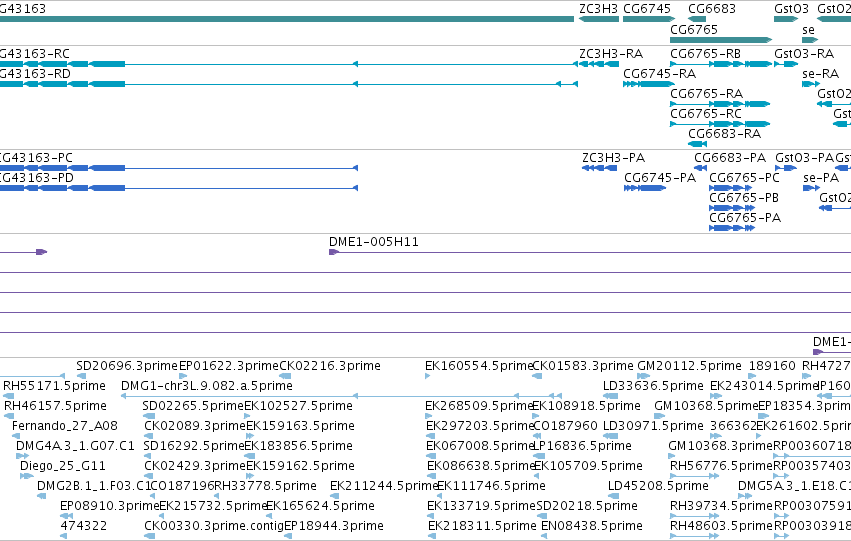Click EST CK01583.3prime
This screenshot has width=851, height=541.
537,376
